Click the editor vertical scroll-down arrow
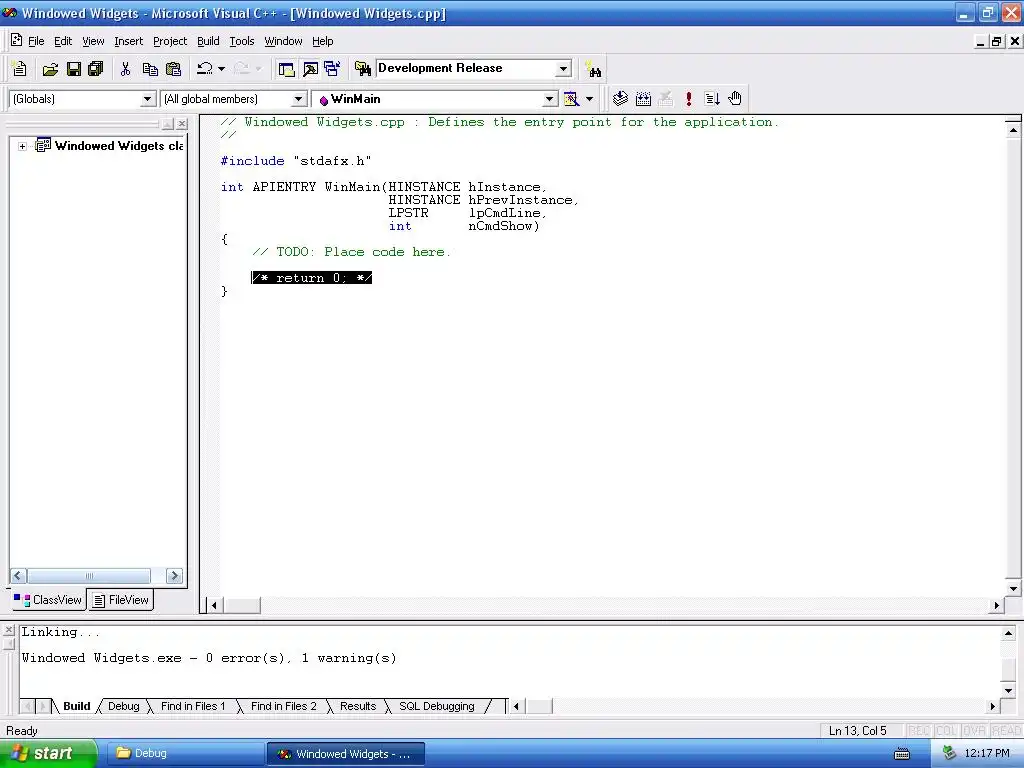 click(x=1013, y=588)
